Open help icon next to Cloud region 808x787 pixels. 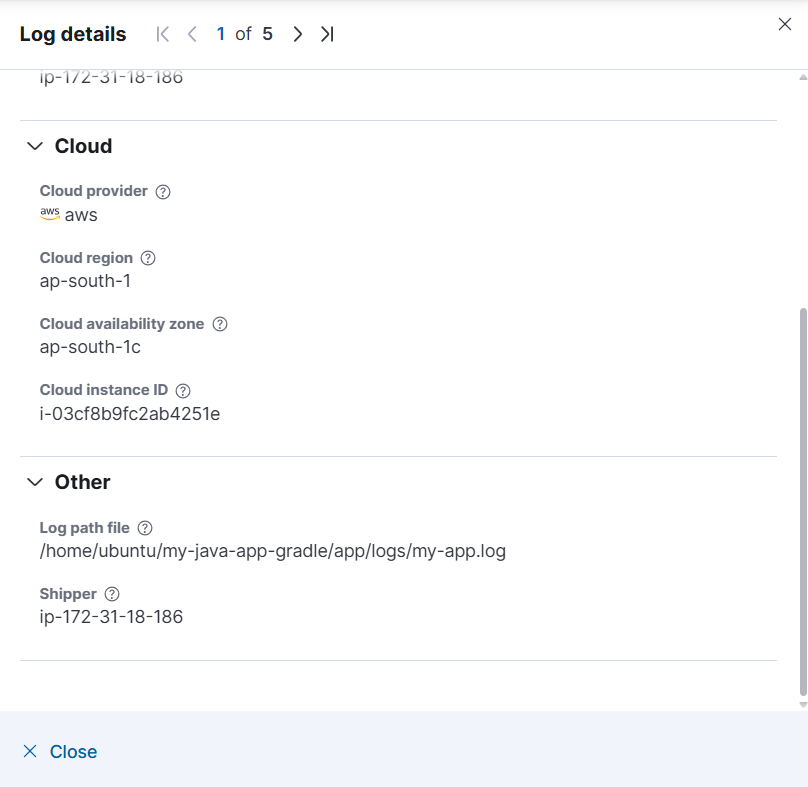coord(148,258)
